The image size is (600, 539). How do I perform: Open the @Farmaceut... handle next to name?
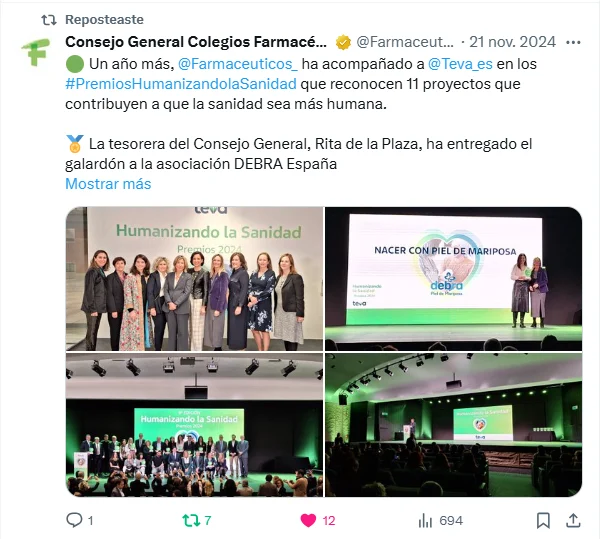click(405, 42)
